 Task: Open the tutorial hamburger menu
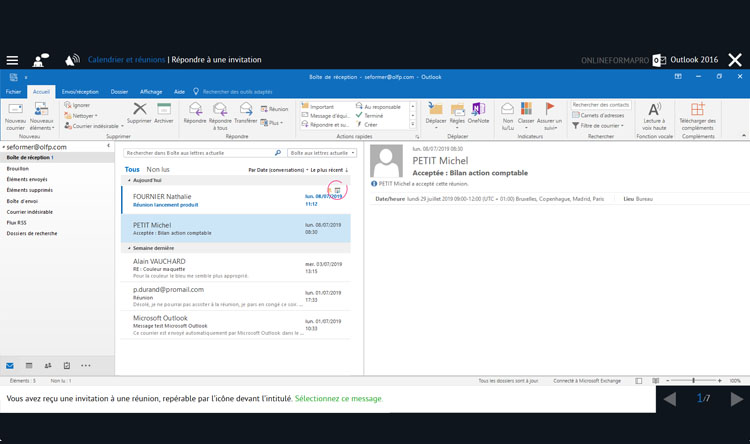click(x=12, y=60)
